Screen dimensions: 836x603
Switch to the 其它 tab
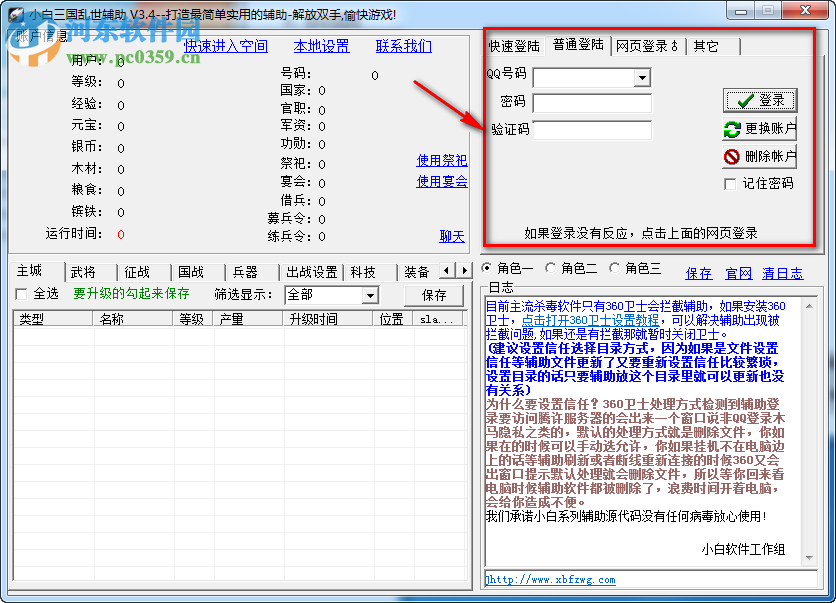click(713, 46)
